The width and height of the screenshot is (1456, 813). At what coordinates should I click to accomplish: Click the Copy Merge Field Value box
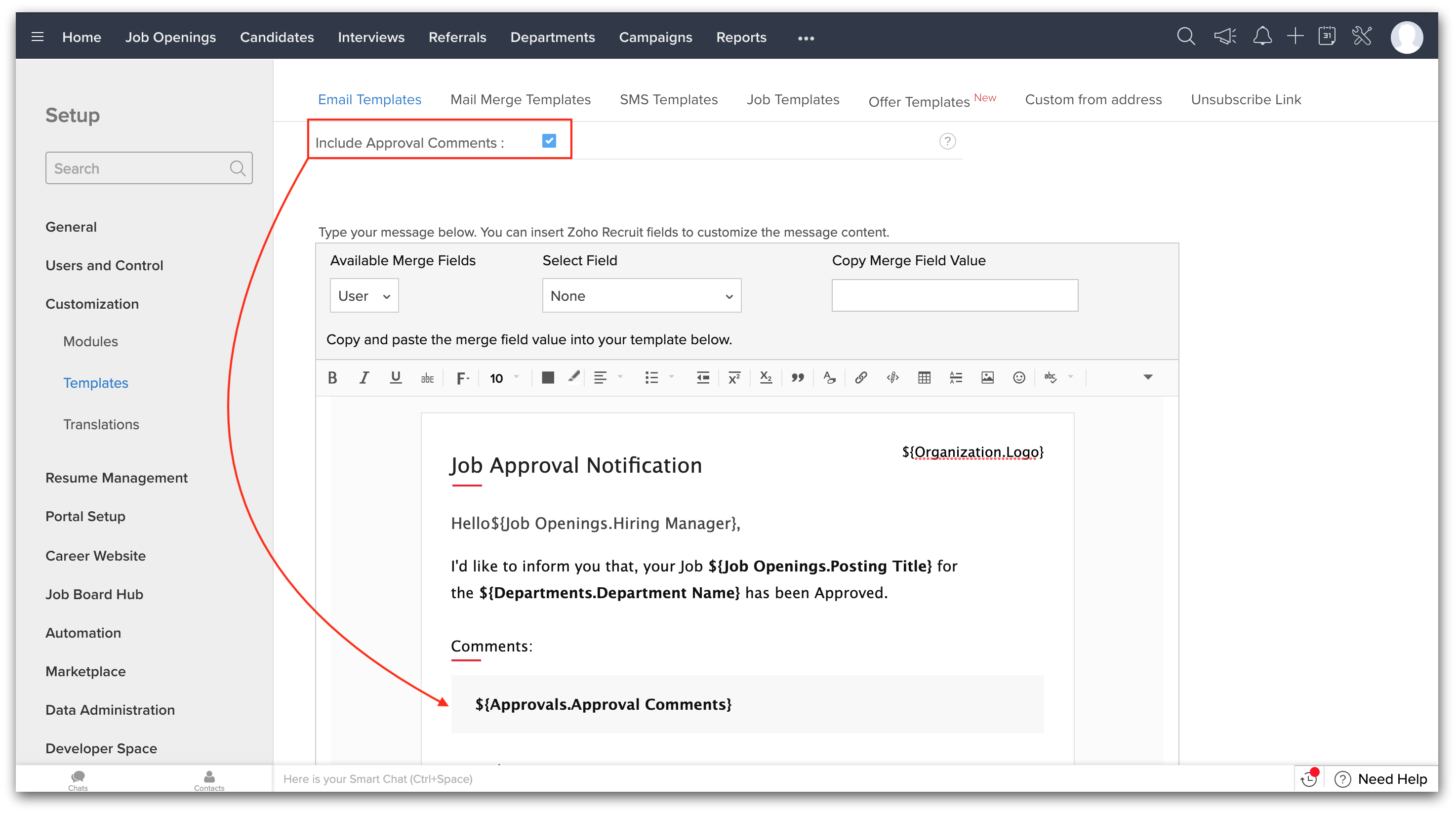(955, 296)
